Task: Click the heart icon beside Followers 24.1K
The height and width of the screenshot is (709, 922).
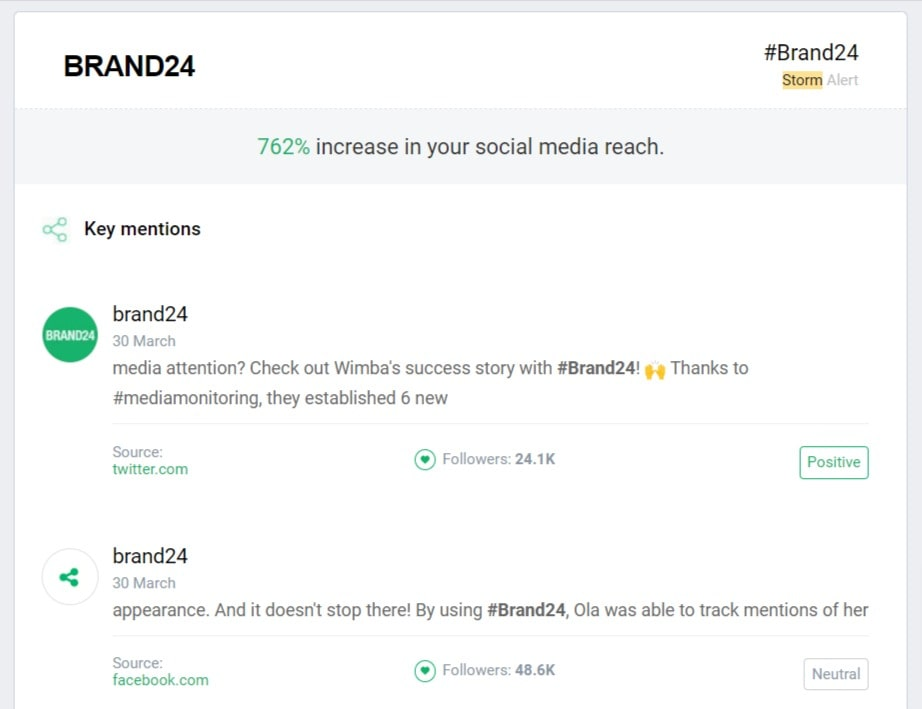Action: (425, 459)
